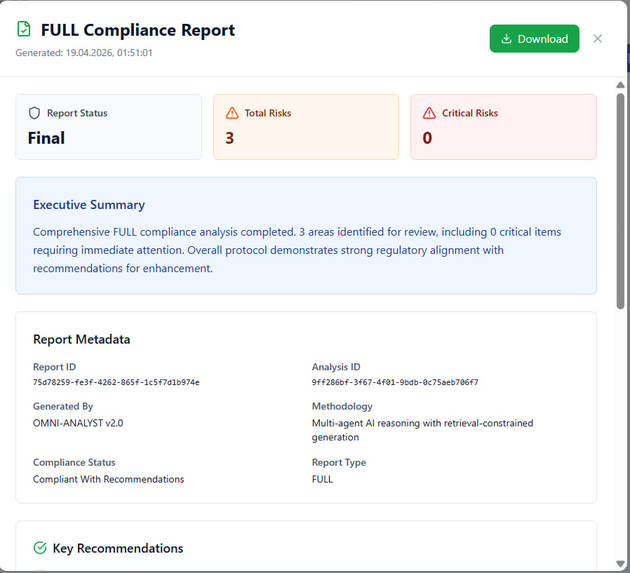
Task: Click the orange warning icon in Total Risks
Action: pos(232,113)
